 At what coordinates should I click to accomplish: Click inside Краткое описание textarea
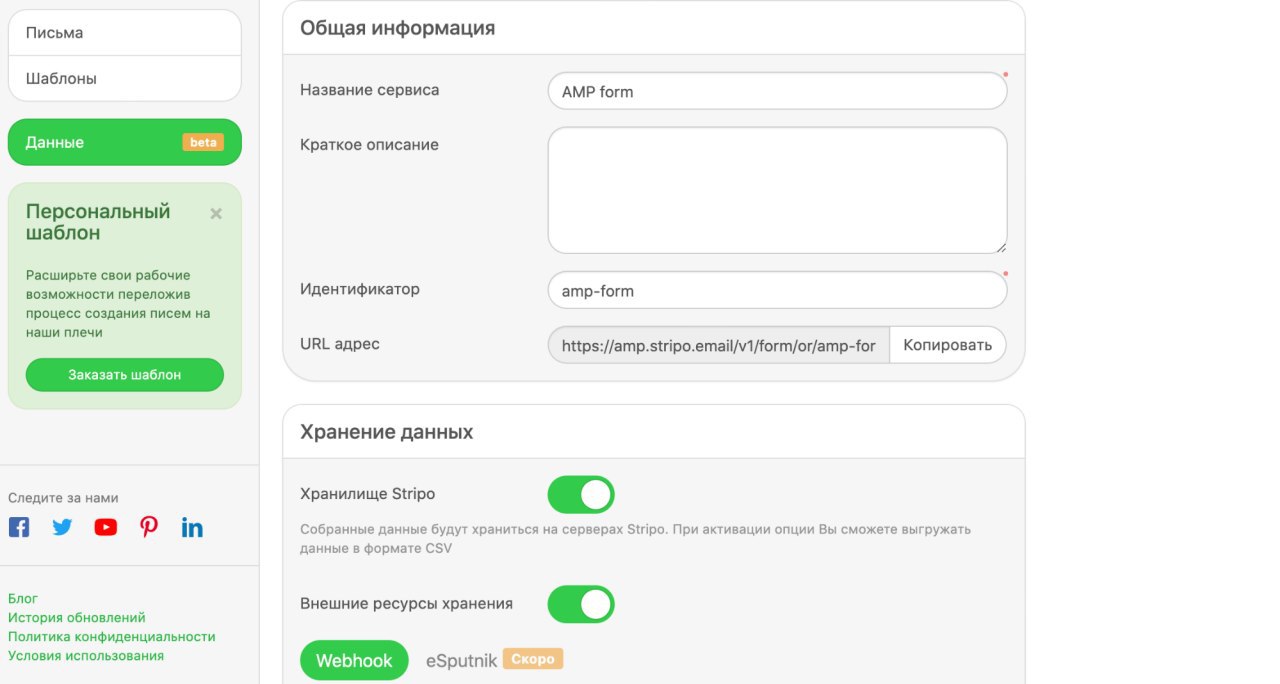(777, 190)
